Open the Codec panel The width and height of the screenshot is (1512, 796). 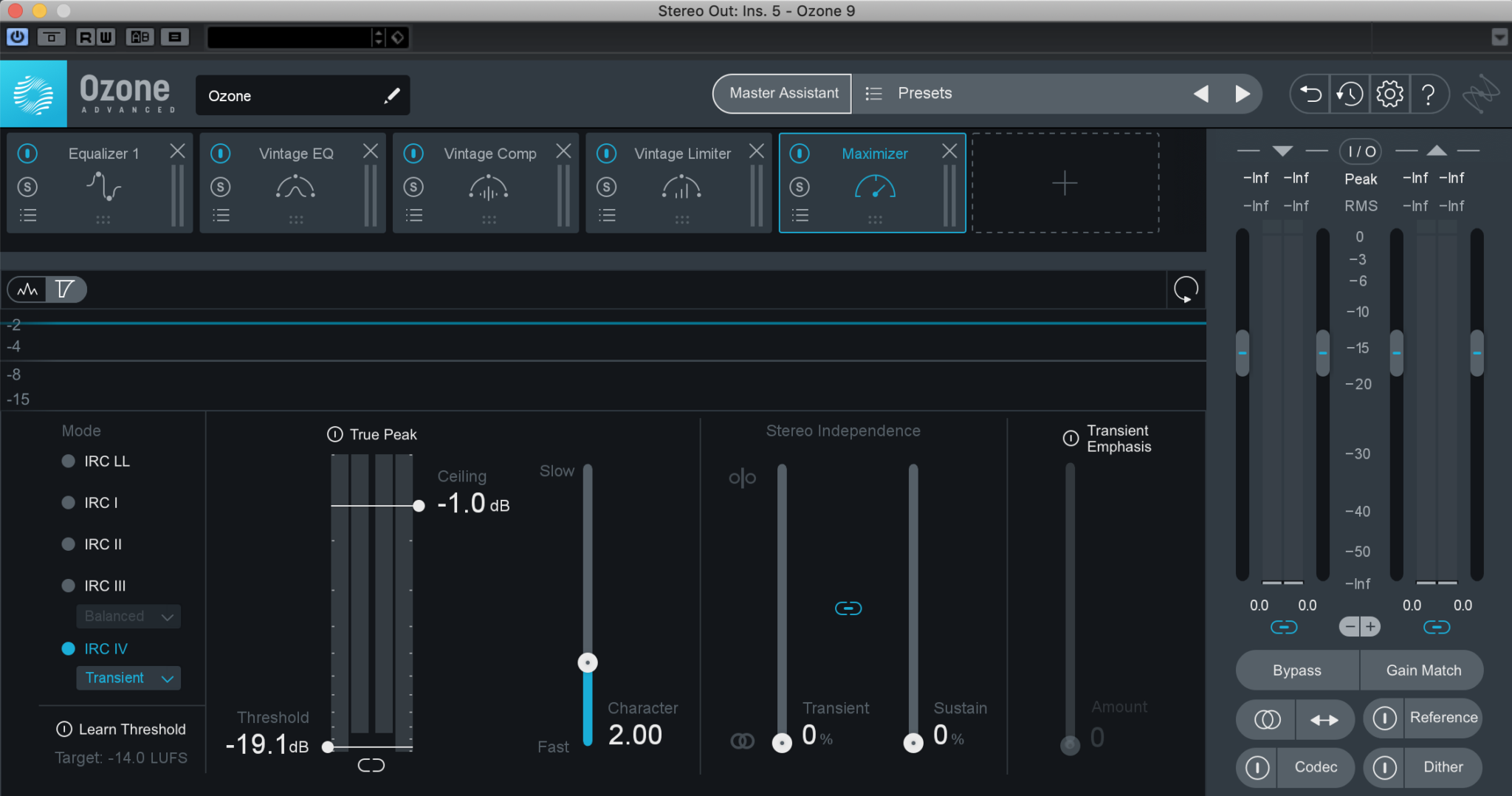pos(1316,767)
